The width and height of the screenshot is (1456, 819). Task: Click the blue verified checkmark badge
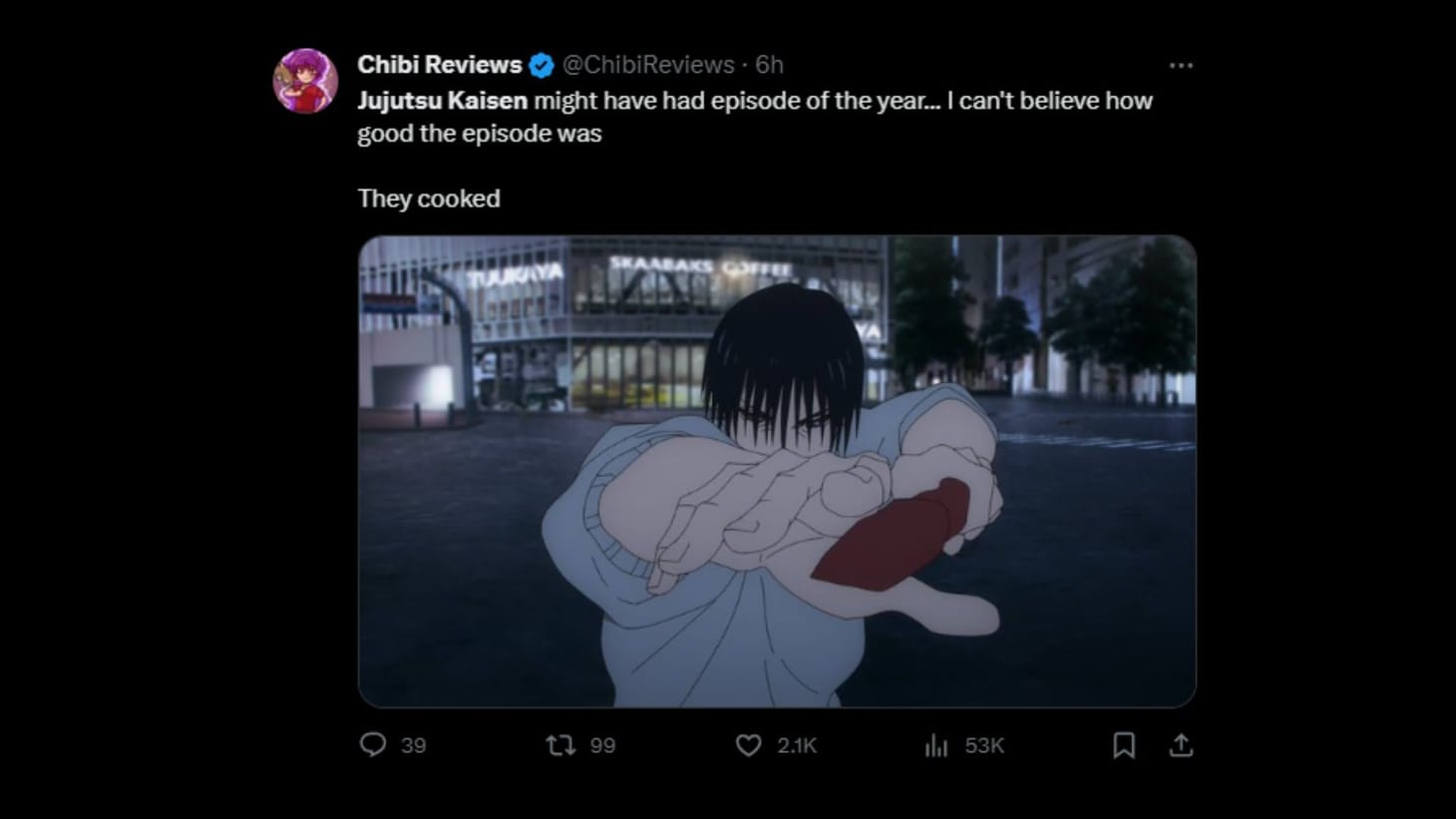point(542,66)
